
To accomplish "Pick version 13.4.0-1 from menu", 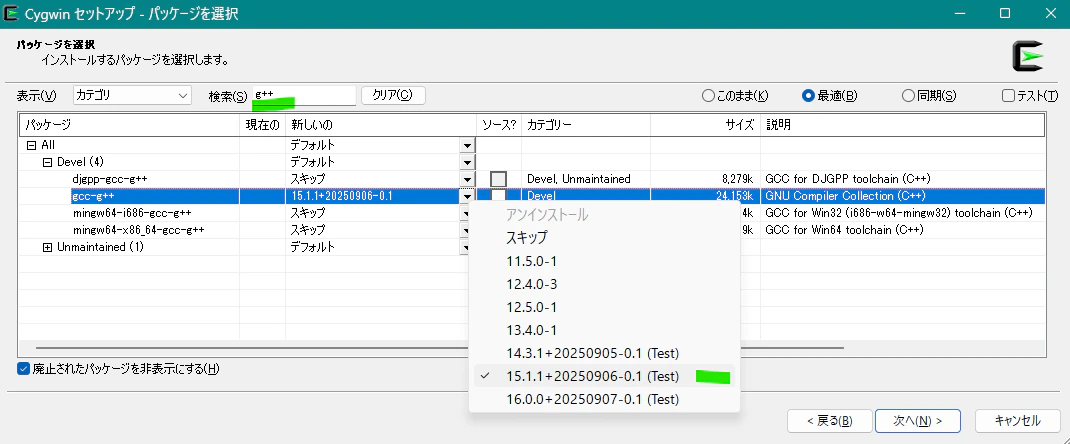I will pyautogui.click(x=604, y=330).
